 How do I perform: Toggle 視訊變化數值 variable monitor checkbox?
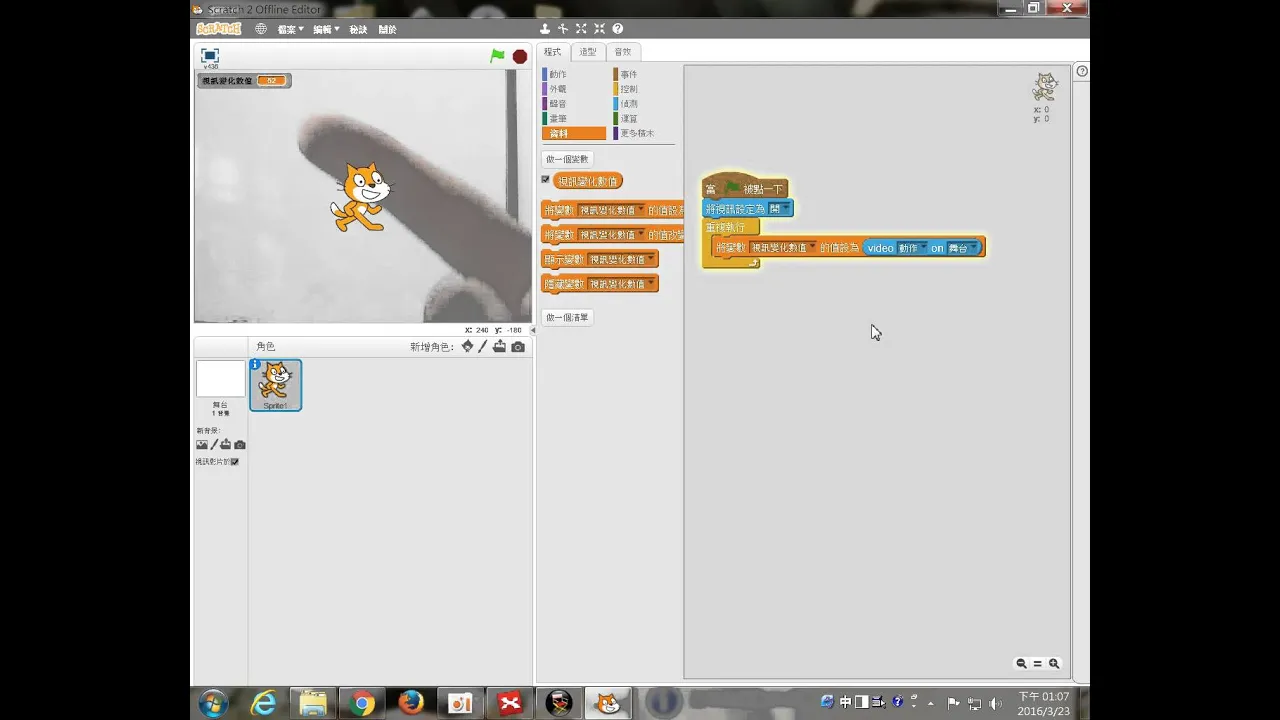coord(545,180)
